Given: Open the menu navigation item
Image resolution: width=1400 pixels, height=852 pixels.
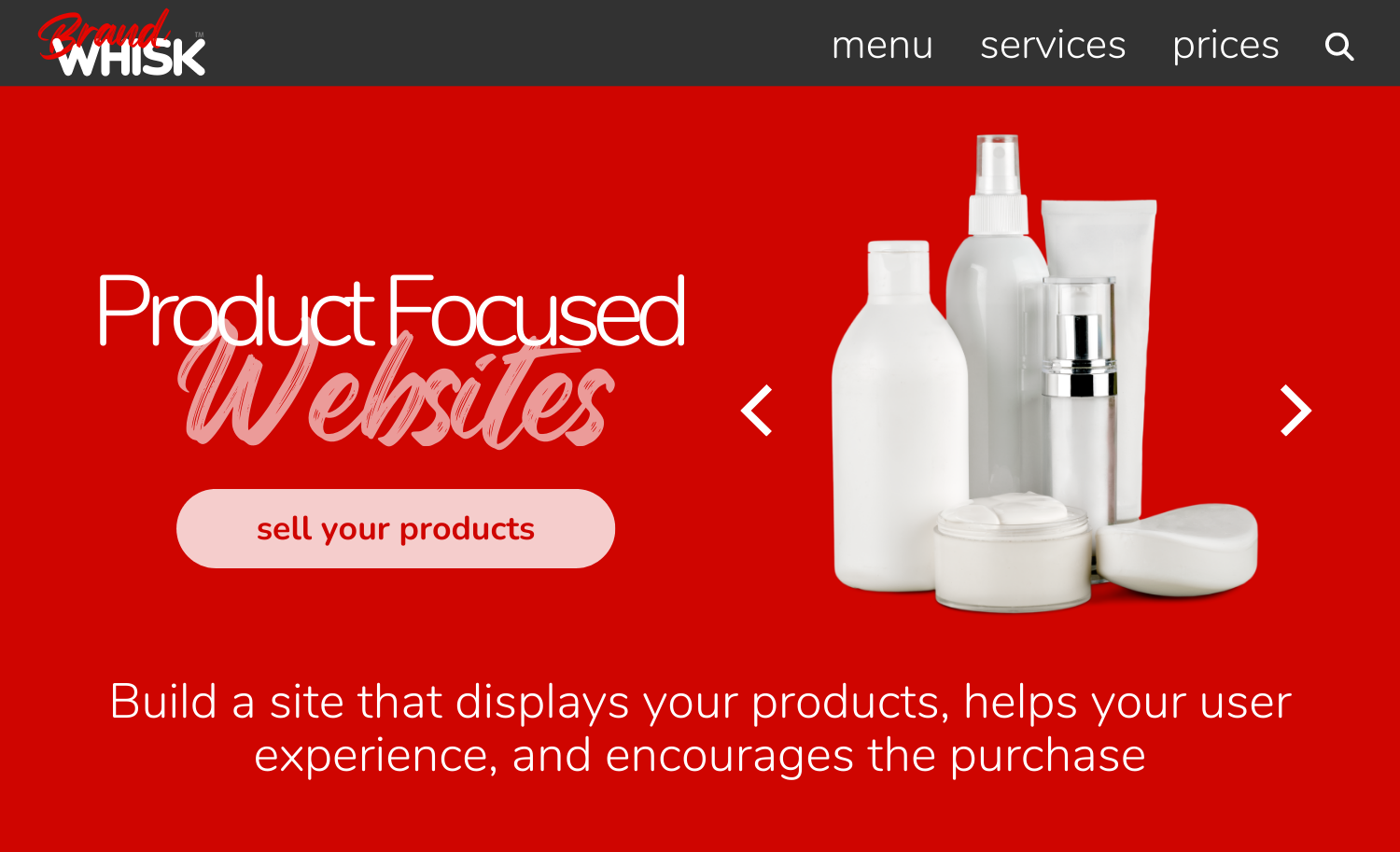Looking at the screenshot, I should (882, 45).
